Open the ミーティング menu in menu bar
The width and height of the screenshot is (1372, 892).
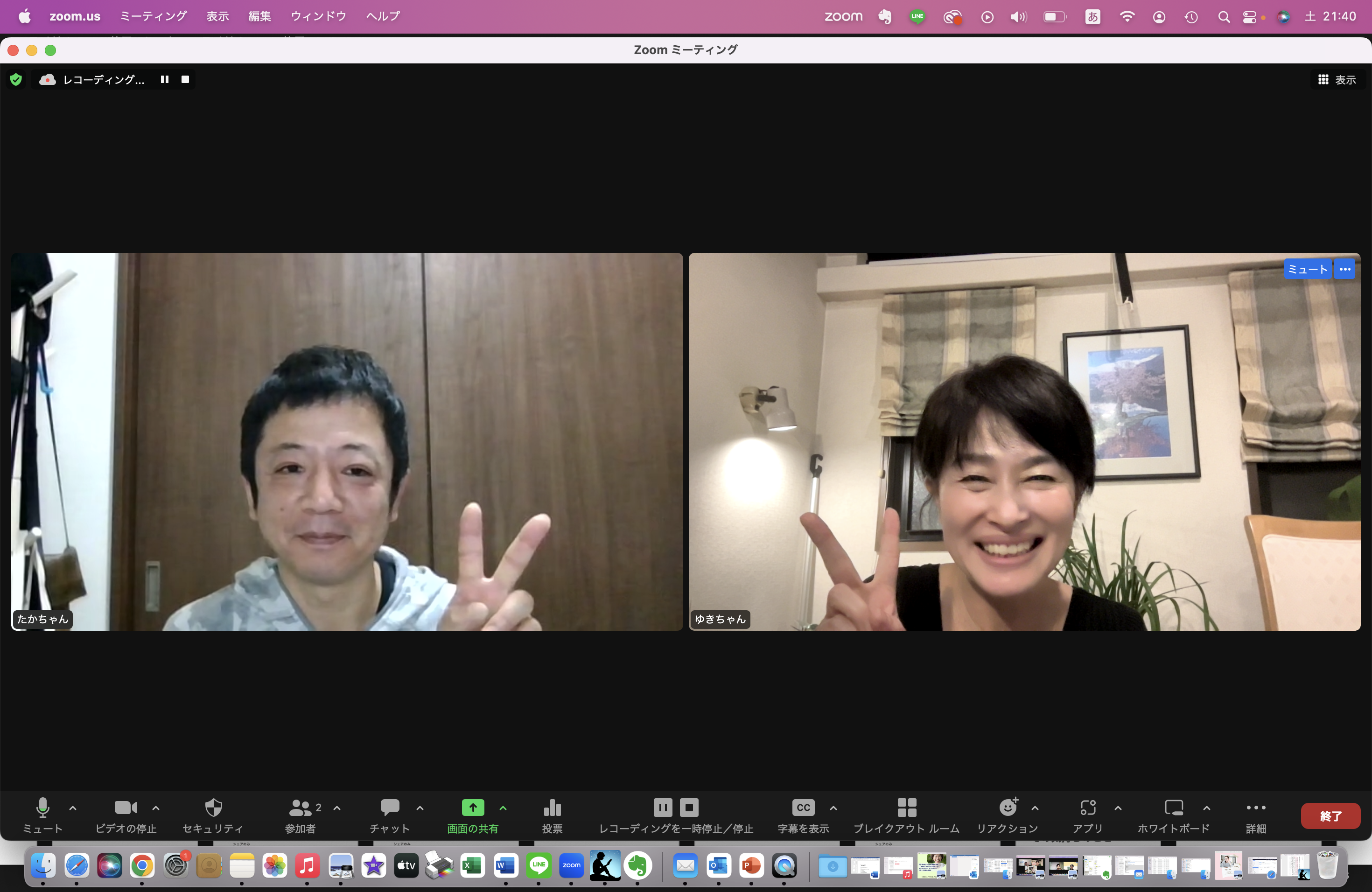point(154,16)
